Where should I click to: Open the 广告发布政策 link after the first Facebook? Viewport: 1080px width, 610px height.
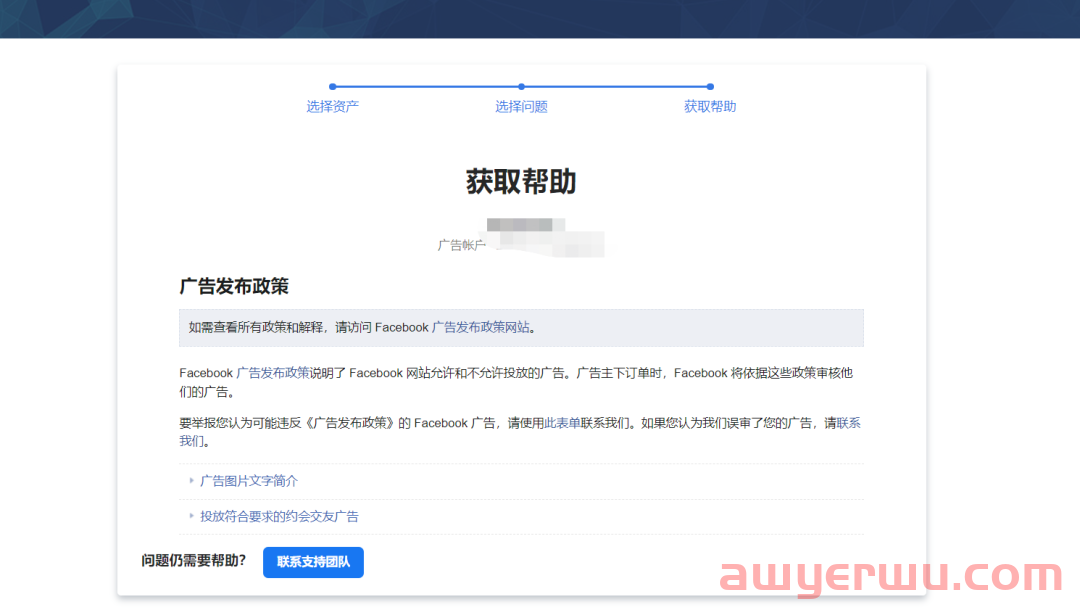(272, 373)
